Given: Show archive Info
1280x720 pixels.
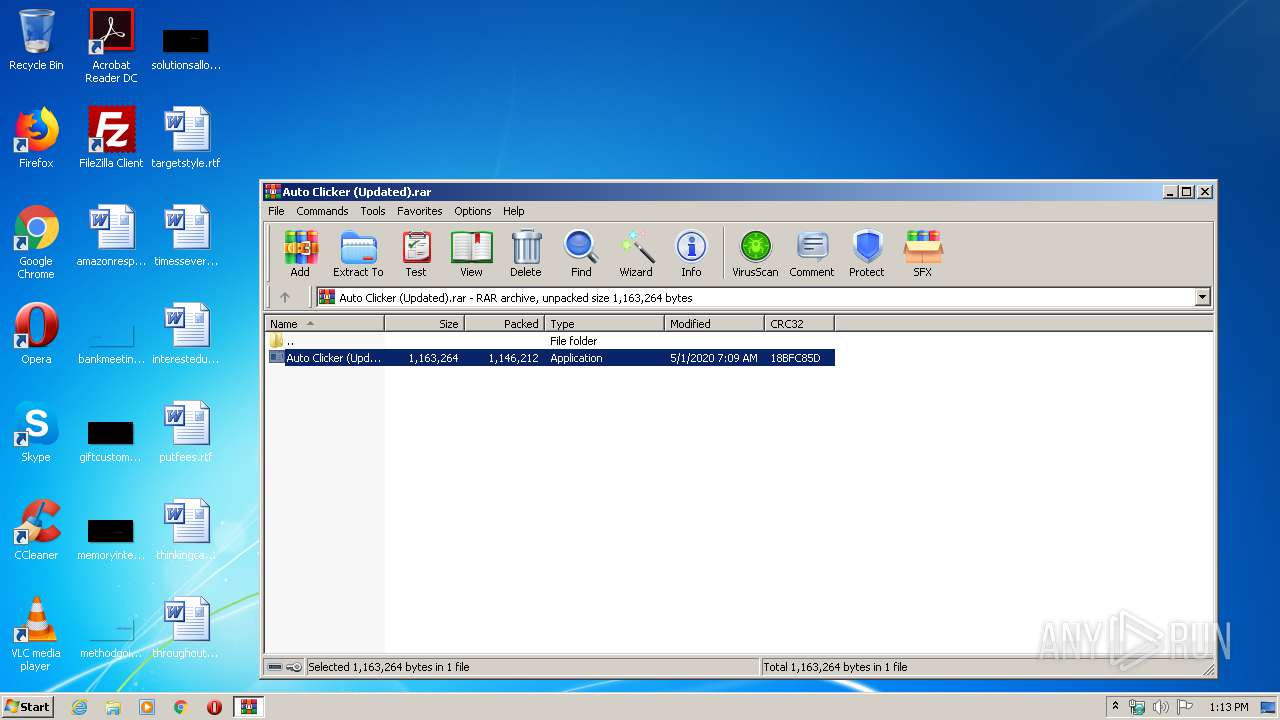Looking at the screenshot, I should 691,253.
